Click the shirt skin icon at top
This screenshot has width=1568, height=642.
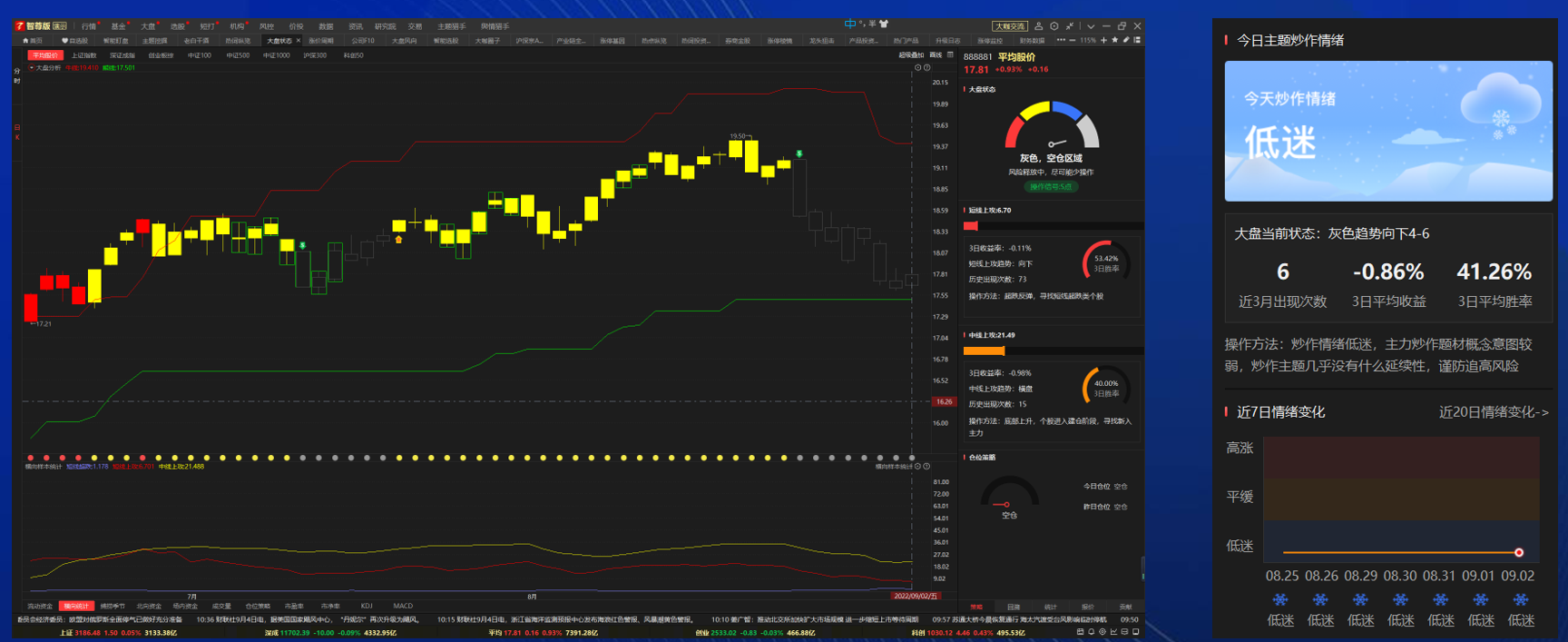pos(884,24)
